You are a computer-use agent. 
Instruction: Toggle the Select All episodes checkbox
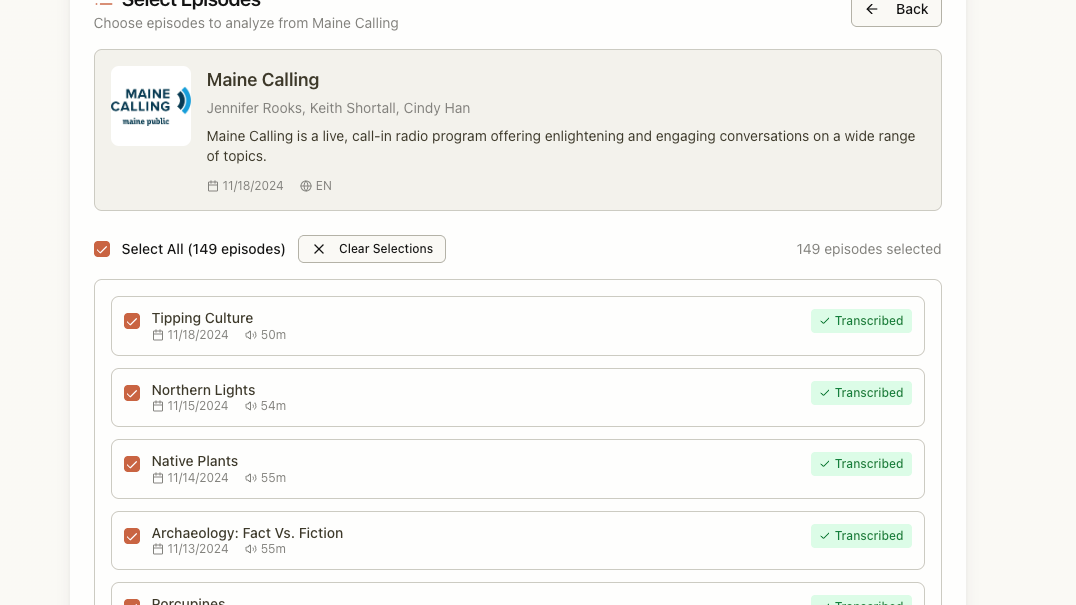(x=102, y=249)
